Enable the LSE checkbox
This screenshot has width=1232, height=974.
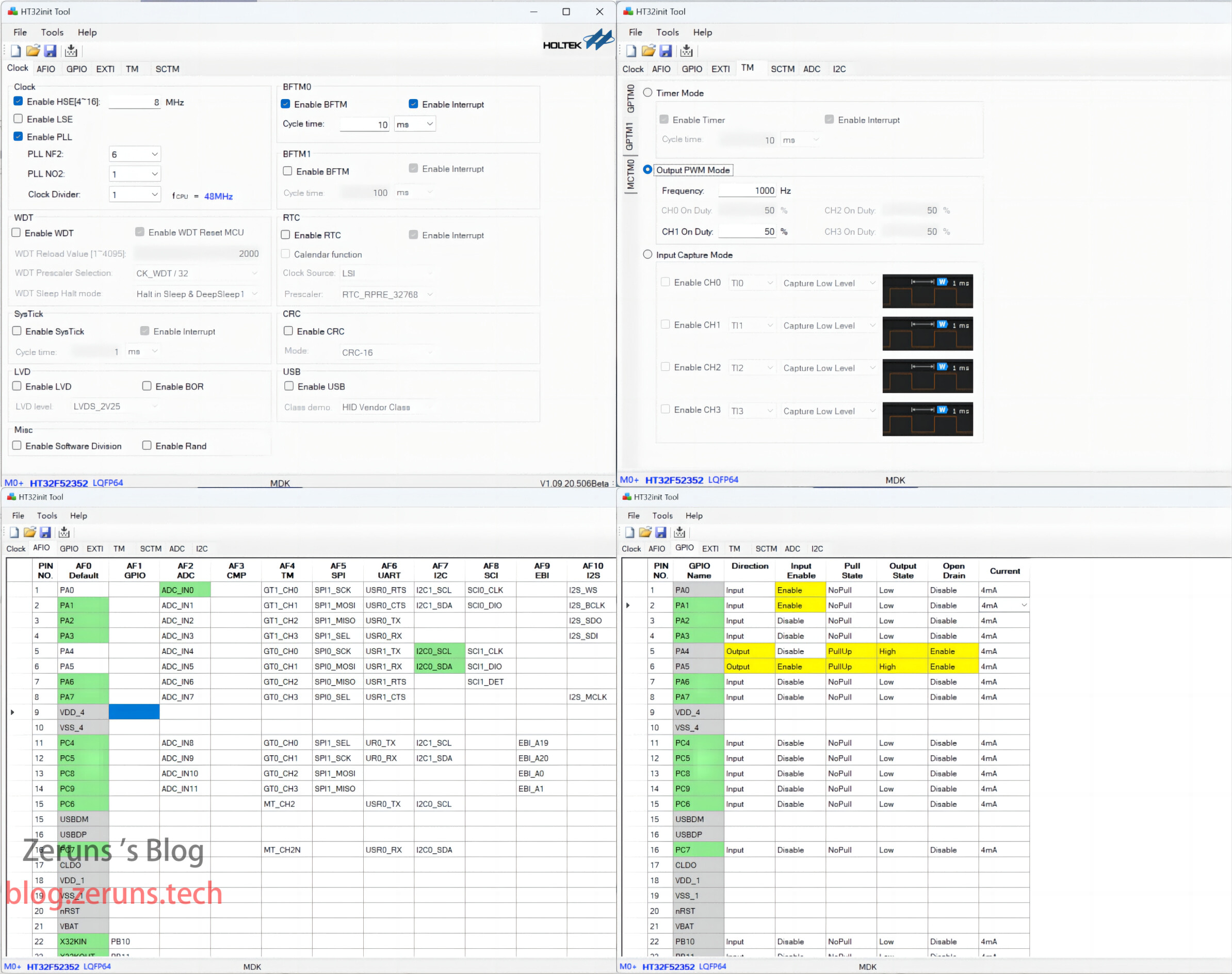(18, 119)
